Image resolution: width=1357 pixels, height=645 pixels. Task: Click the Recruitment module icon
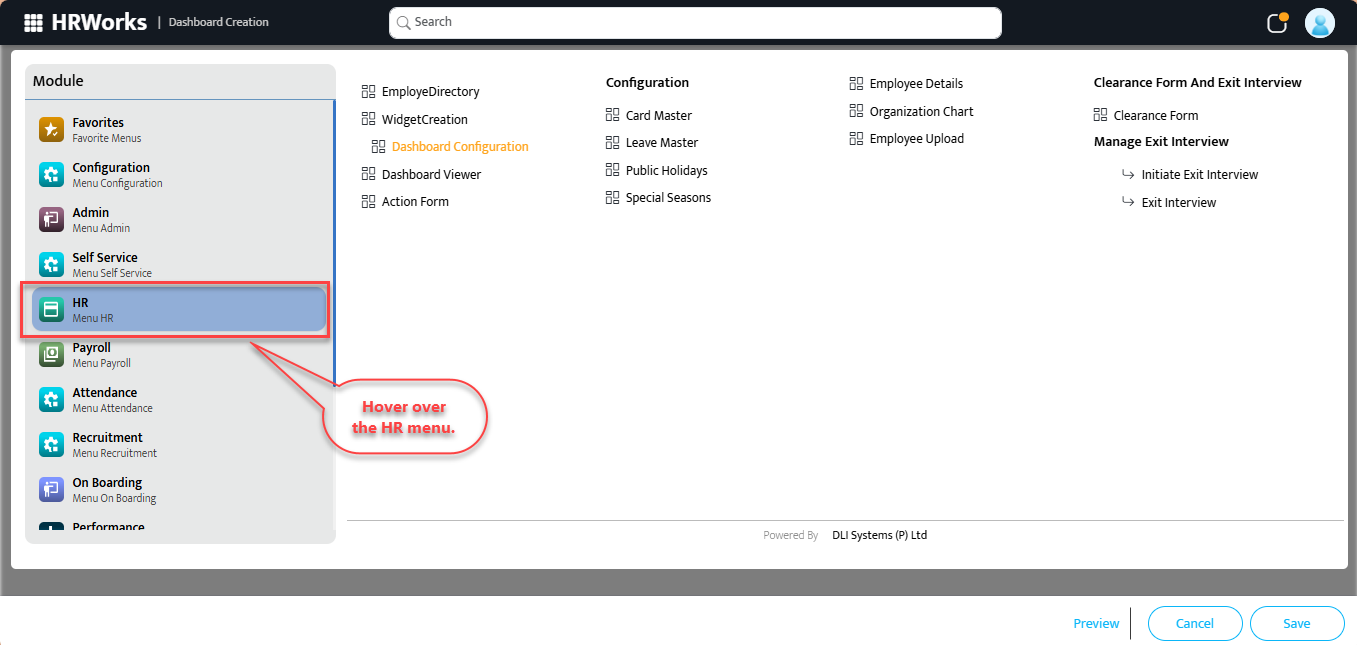[51, 445]
